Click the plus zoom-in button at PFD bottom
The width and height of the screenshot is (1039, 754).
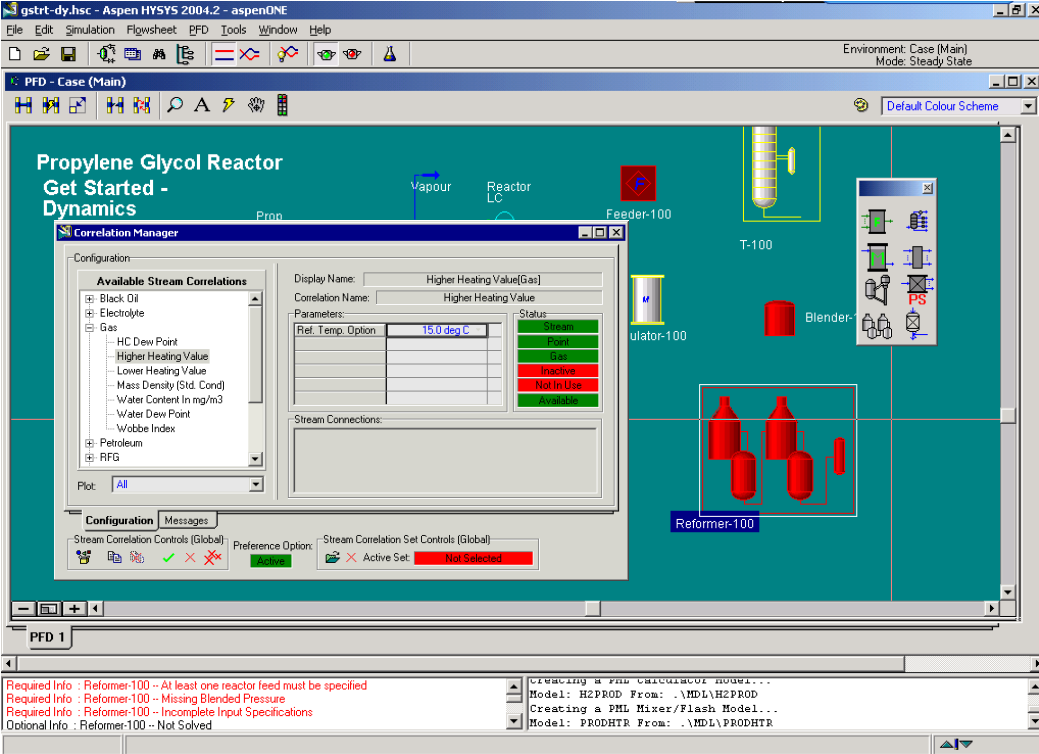tap(74, 608)
